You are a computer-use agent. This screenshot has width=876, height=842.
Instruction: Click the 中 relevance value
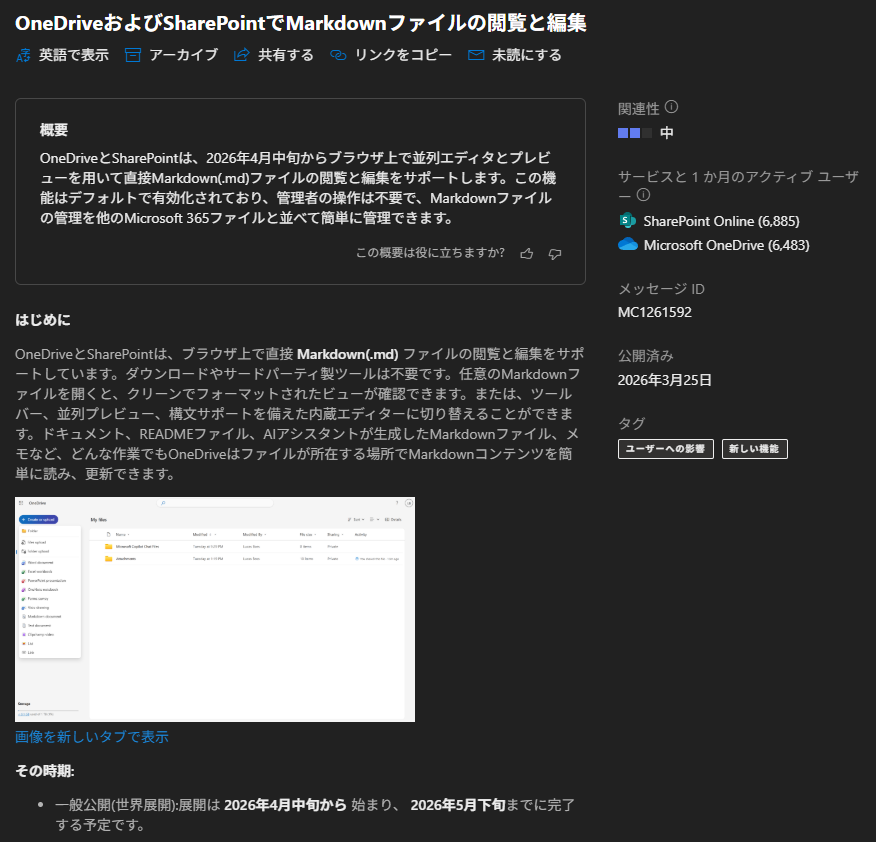tap(666, 133)
